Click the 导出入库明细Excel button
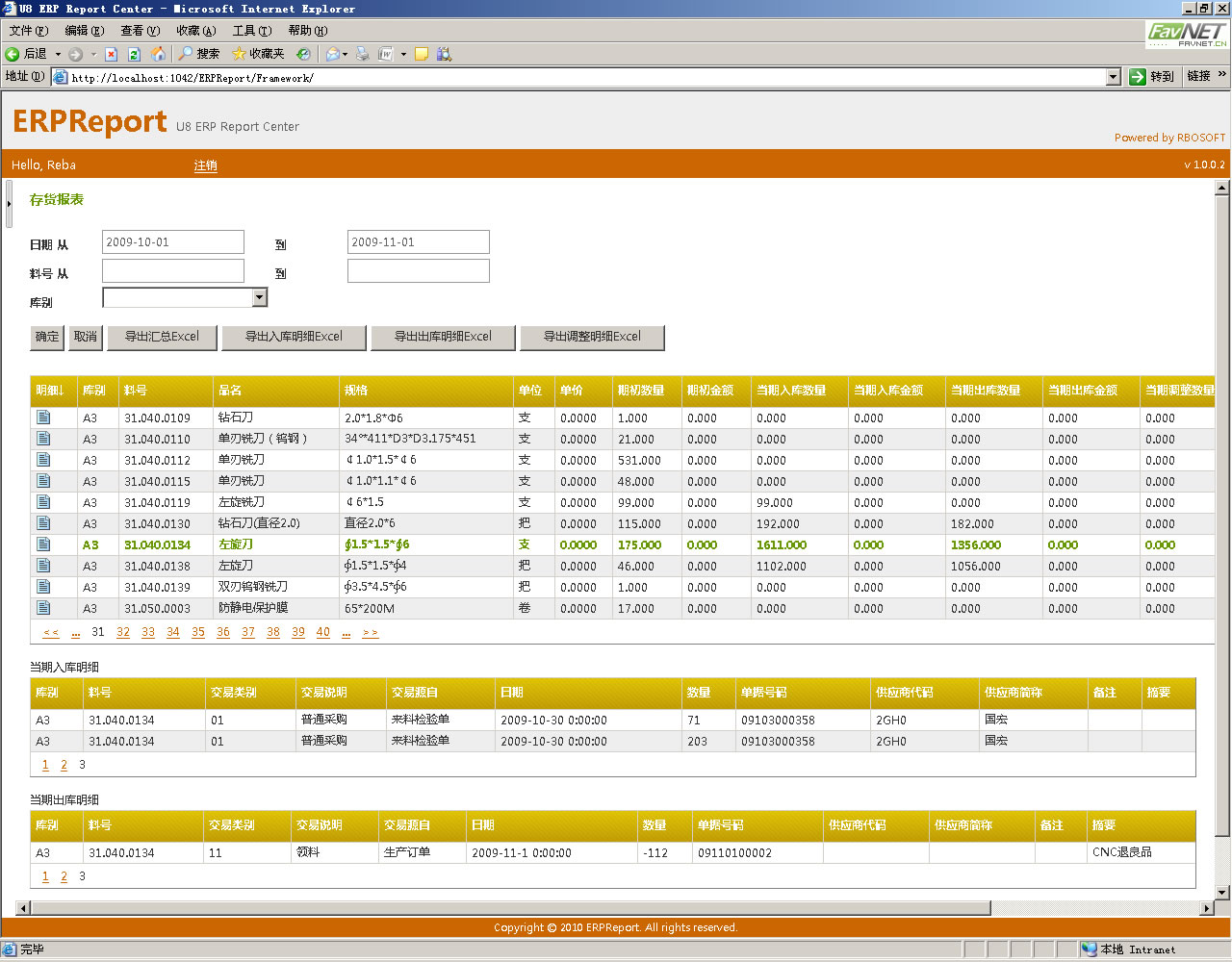 coord(294,337)
